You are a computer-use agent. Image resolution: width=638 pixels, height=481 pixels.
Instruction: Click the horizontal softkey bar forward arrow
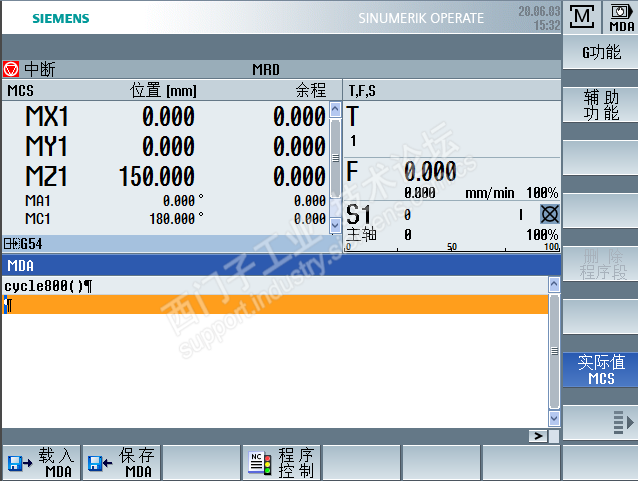pyautogui.click(x=538, y=436)
